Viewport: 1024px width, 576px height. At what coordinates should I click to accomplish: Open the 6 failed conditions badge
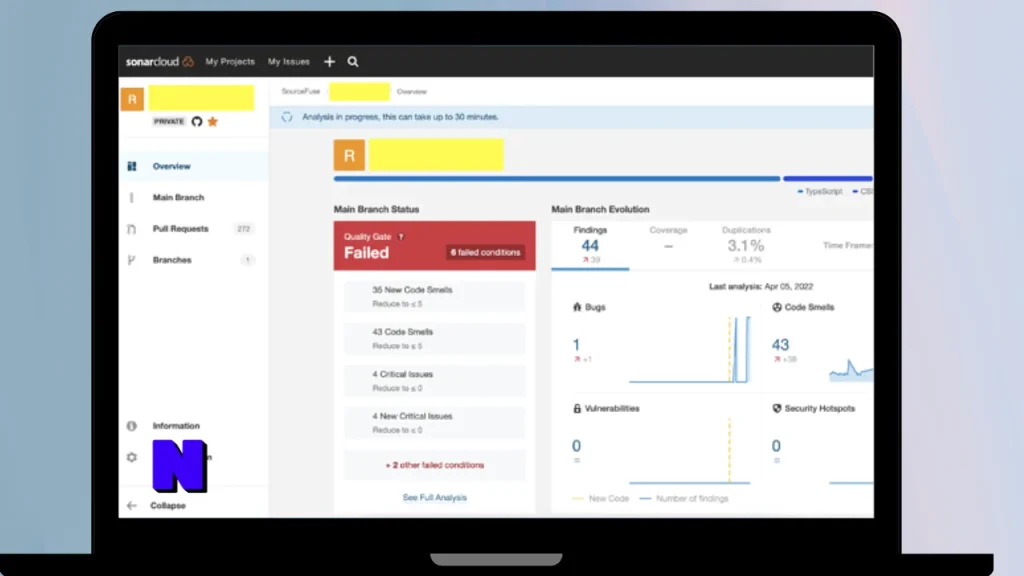point(485,252)
